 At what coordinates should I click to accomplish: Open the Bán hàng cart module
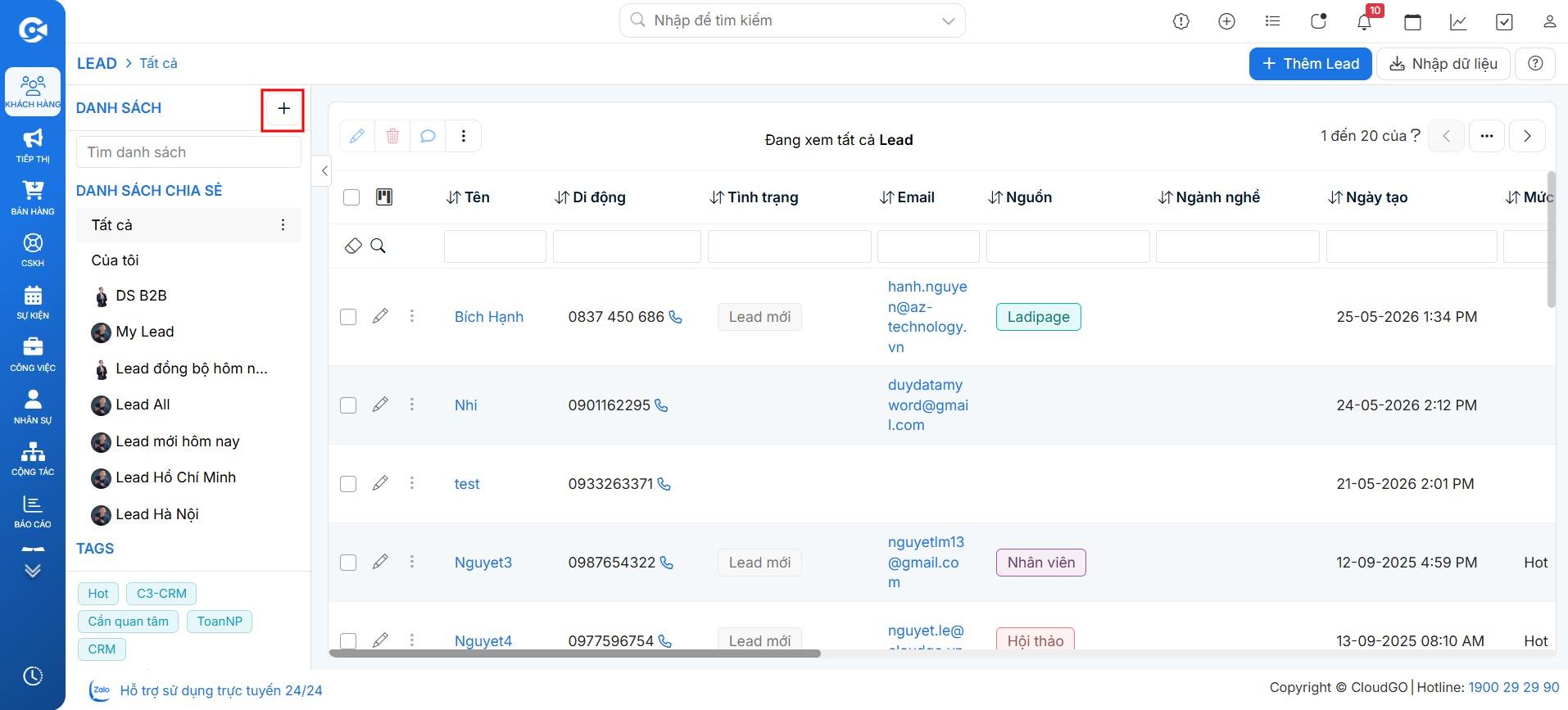coord(33,197)
